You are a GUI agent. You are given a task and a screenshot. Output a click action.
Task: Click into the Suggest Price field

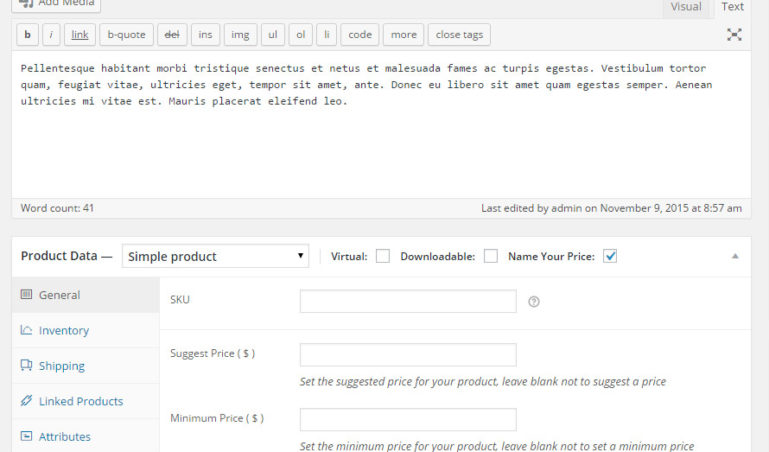(408, 354)
